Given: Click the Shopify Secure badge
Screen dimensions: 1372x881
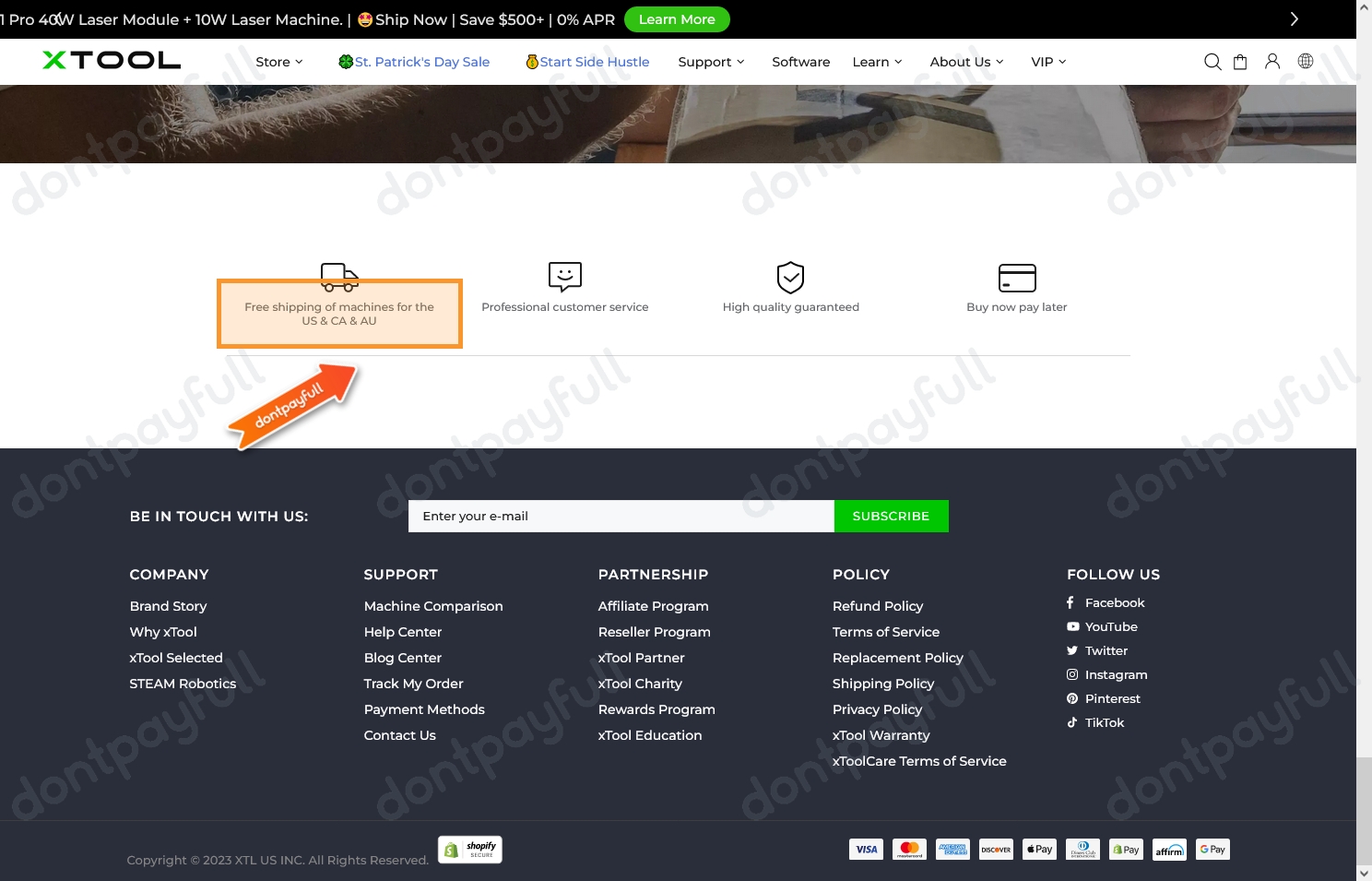Looking at the screenshot, I should click(x=470, y=849).
